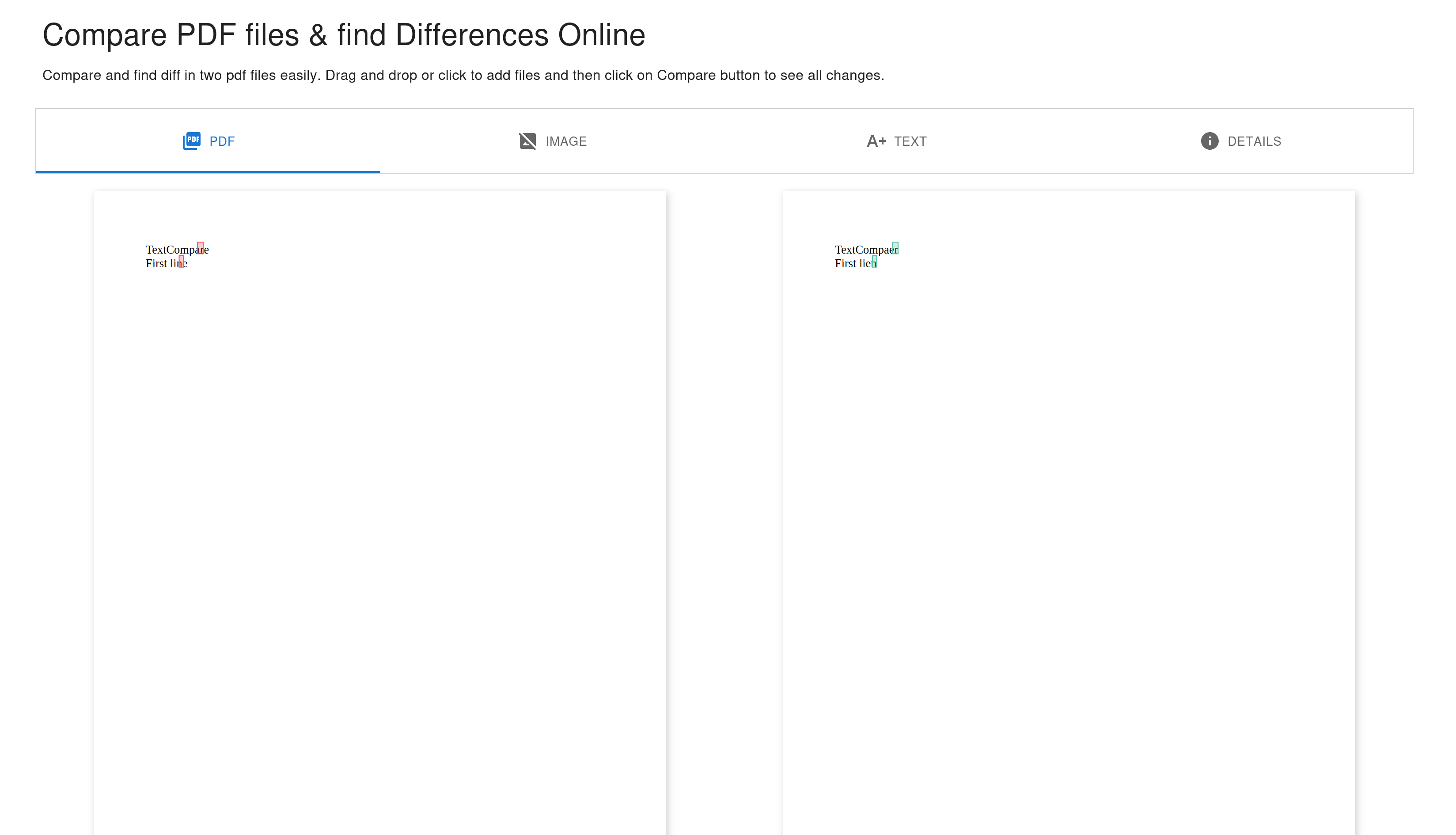The height and width of the screenshot is (835, 1456).
Task: Switch to the IMAGE tab
Action: point(552,140)
